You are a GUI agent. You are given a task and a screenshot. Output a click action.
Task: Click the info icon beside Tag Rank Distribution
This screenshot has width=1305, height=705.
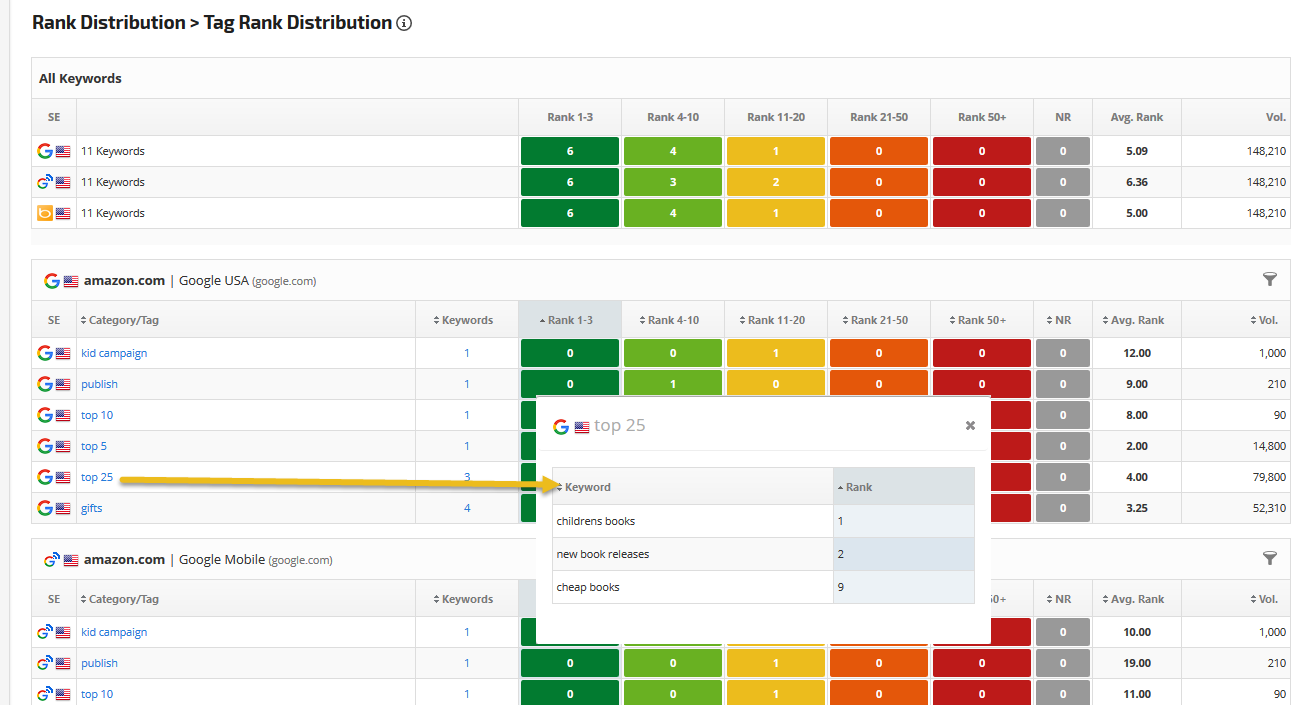coord(404,23)
